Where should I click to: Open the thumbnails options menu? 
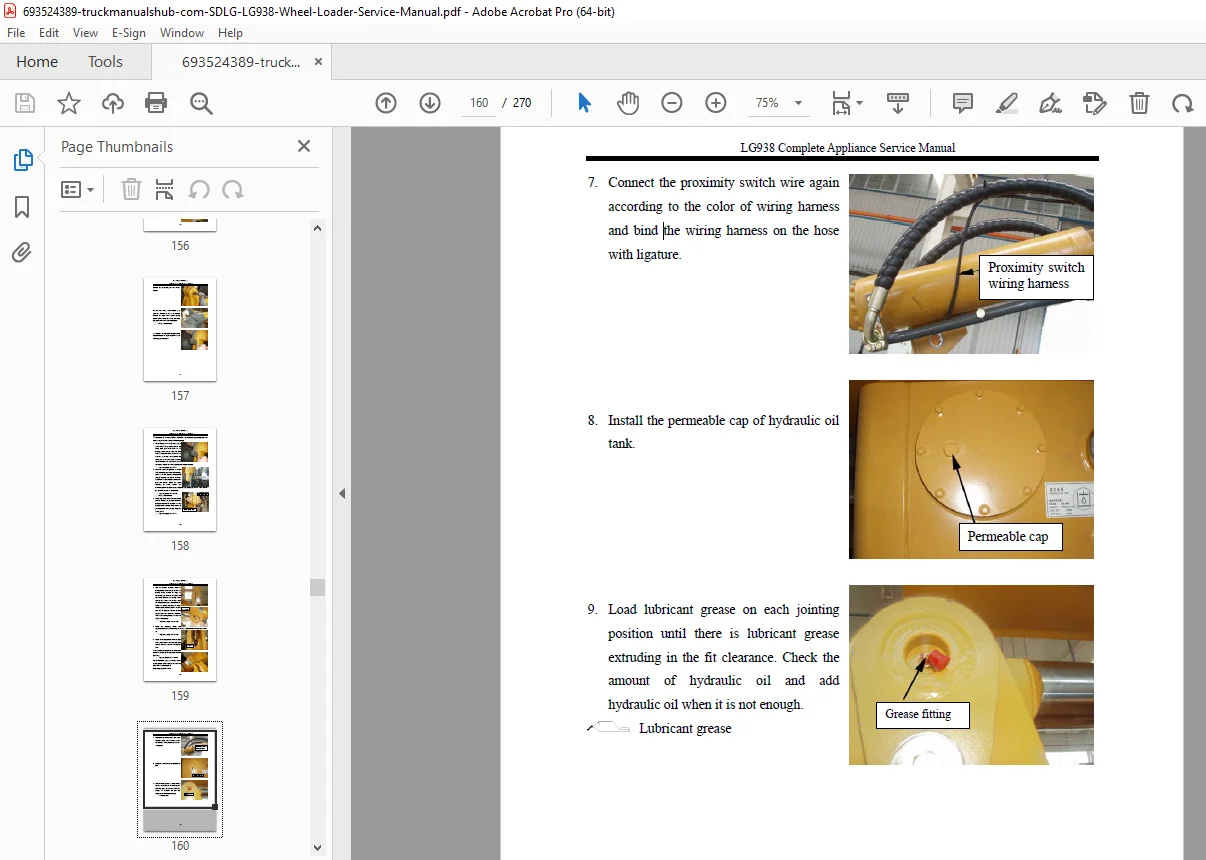pyautogui.click(x=78, y=190)
